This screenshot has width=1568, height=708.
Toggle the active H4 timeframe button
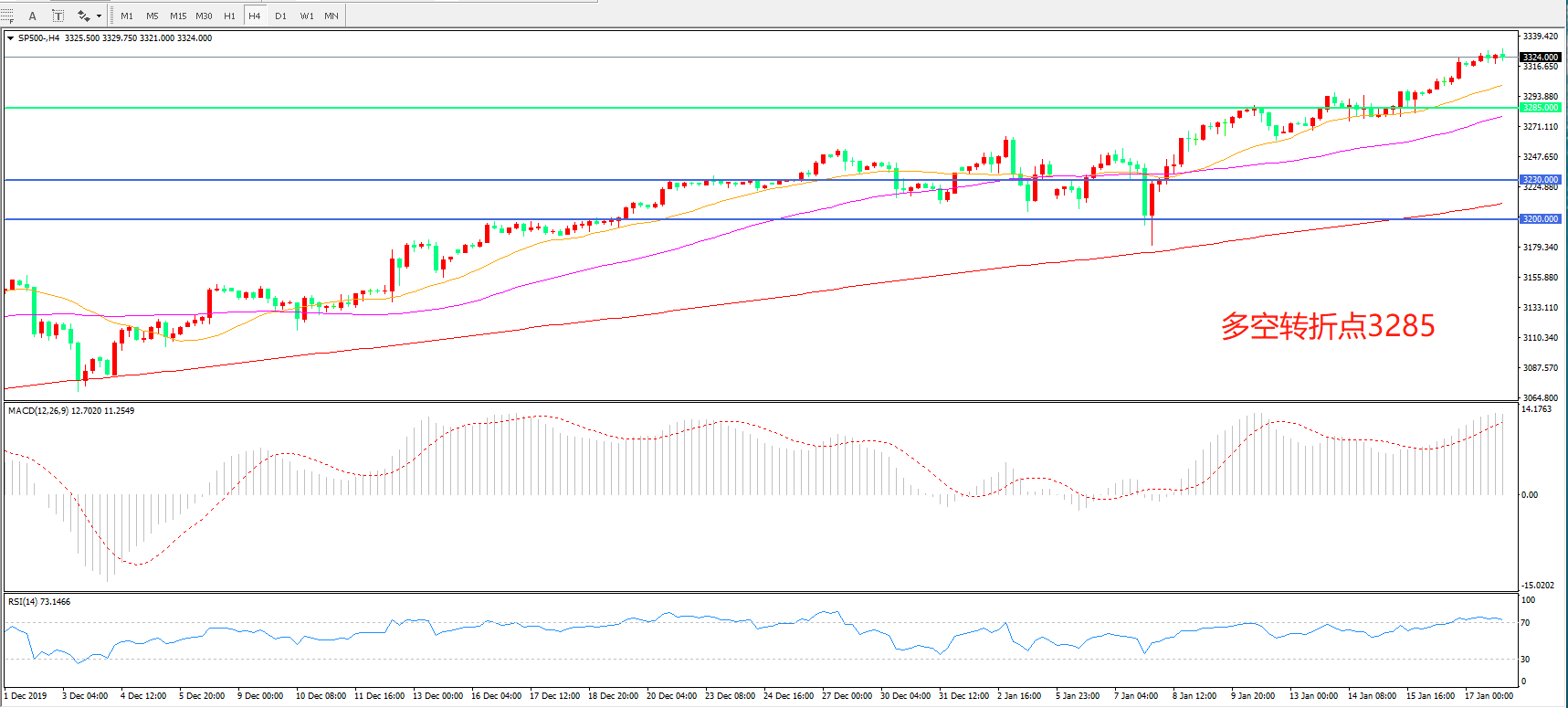pyautogui.click(x=255, y=16)
